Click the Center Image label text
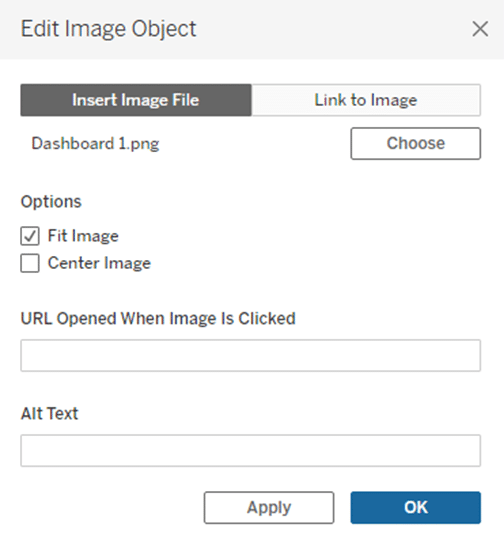This screenshot has height=544, width=504. (x=99, y=263)
